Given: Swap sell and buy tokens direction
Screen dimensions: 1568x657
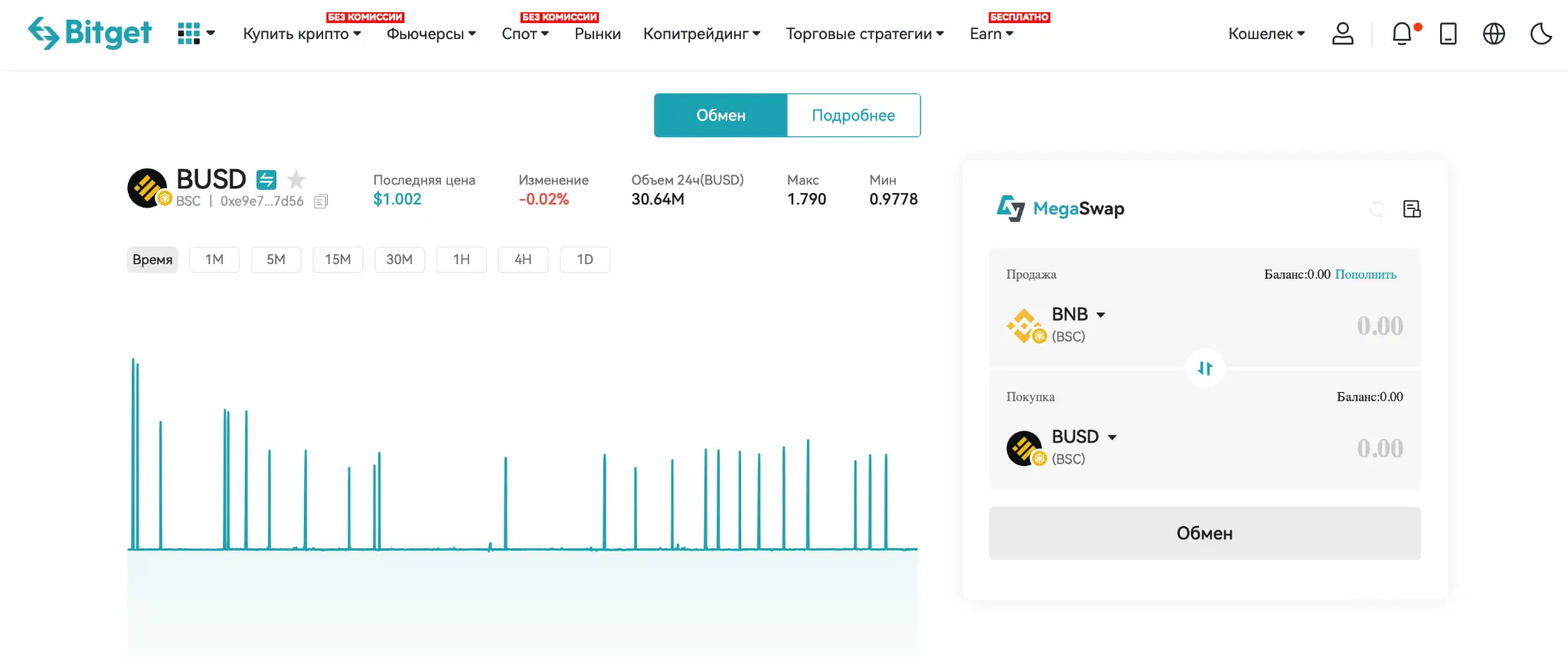Looking at the screenshot, I should coord(1205,368).
